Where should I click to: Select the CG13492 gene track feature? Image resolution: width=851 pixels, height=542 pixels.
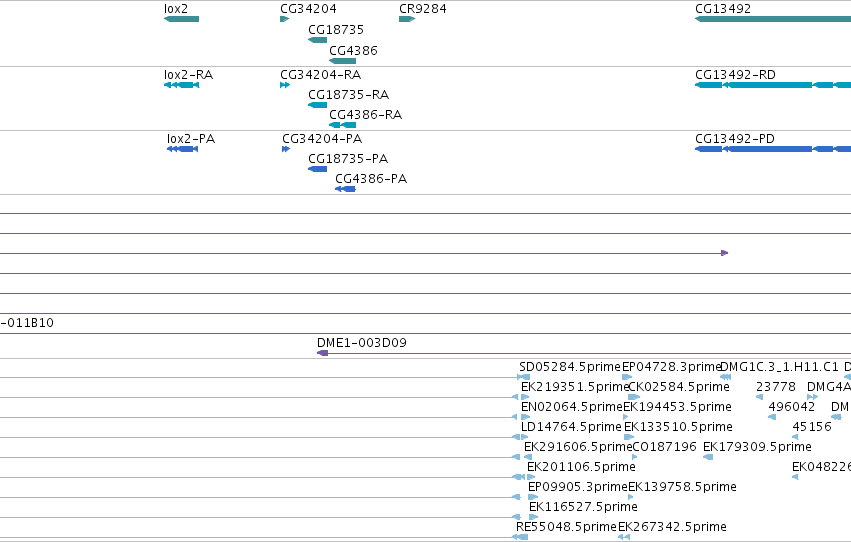pyautogui.click(x=773, y=19)
